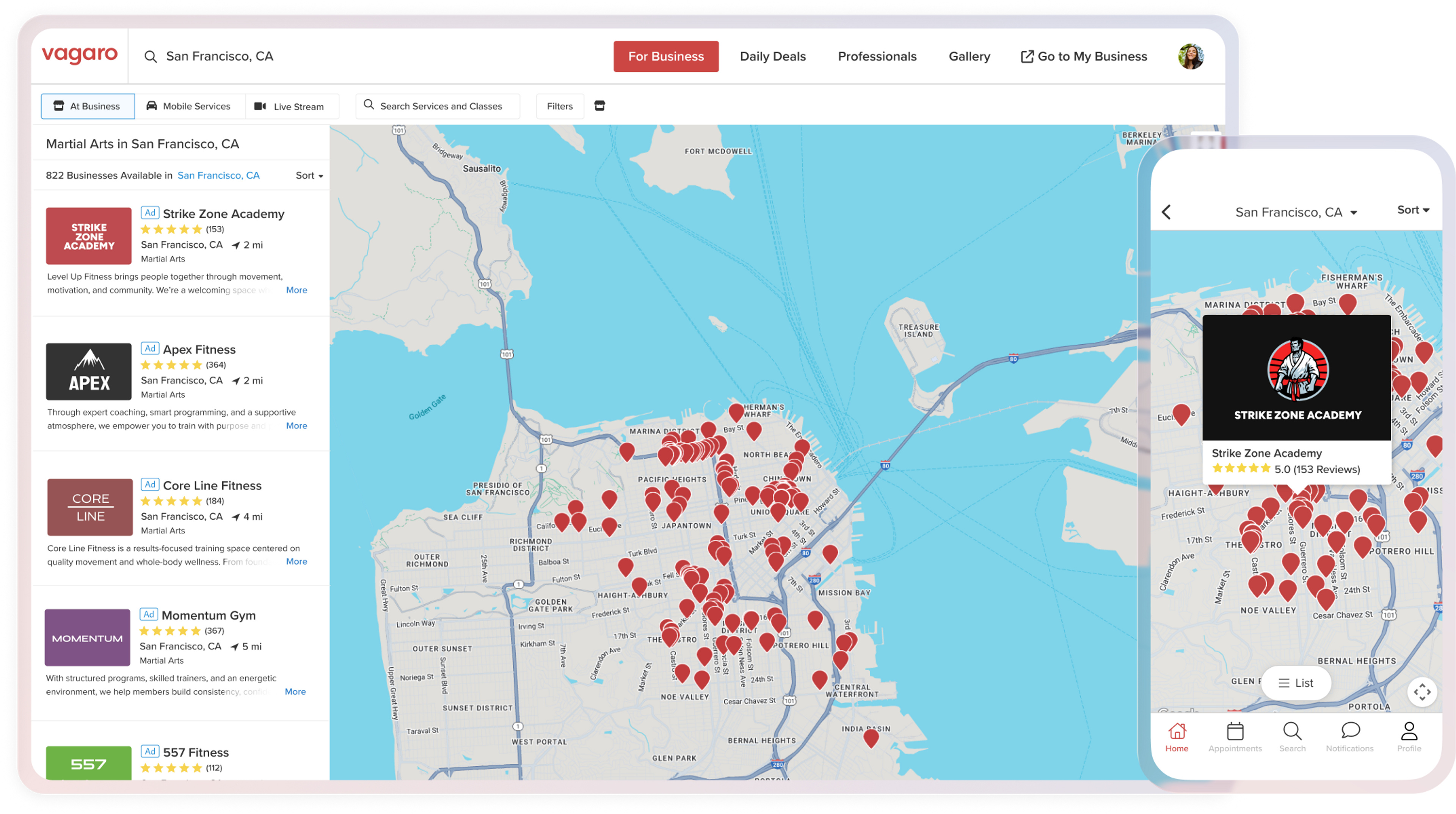Click the distance arrow for Strike Zone Academy
Image resolution: width=1456 pixels, height=814 pixels.
tap(236, 245)
